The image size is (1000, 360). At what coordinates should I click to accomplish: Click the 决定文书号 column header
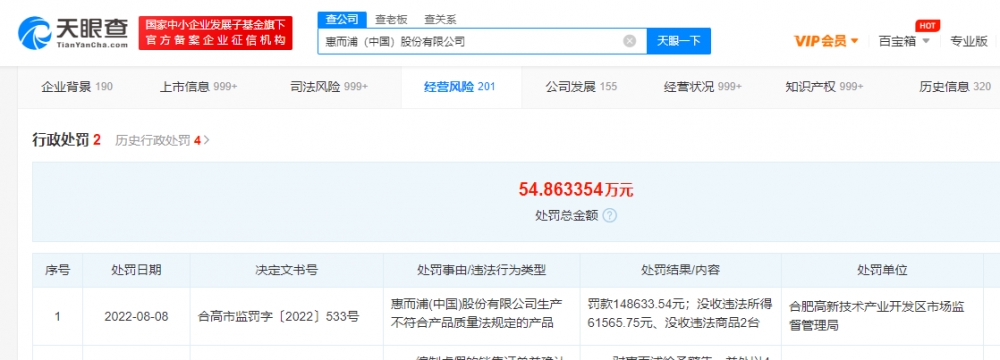286,270
